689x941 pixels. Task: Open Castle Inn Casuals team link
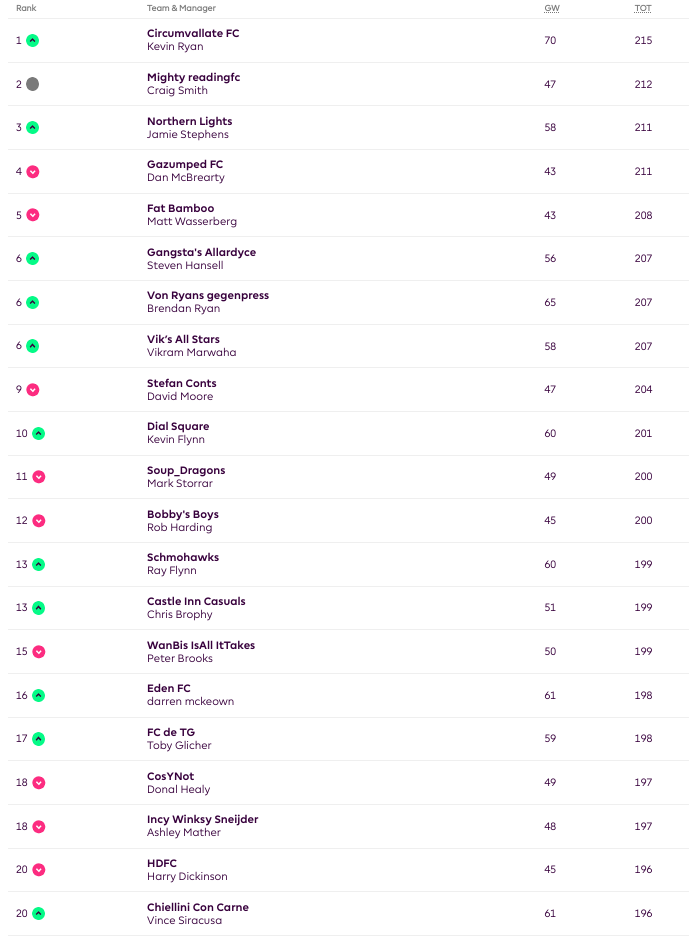pos(196,601)
